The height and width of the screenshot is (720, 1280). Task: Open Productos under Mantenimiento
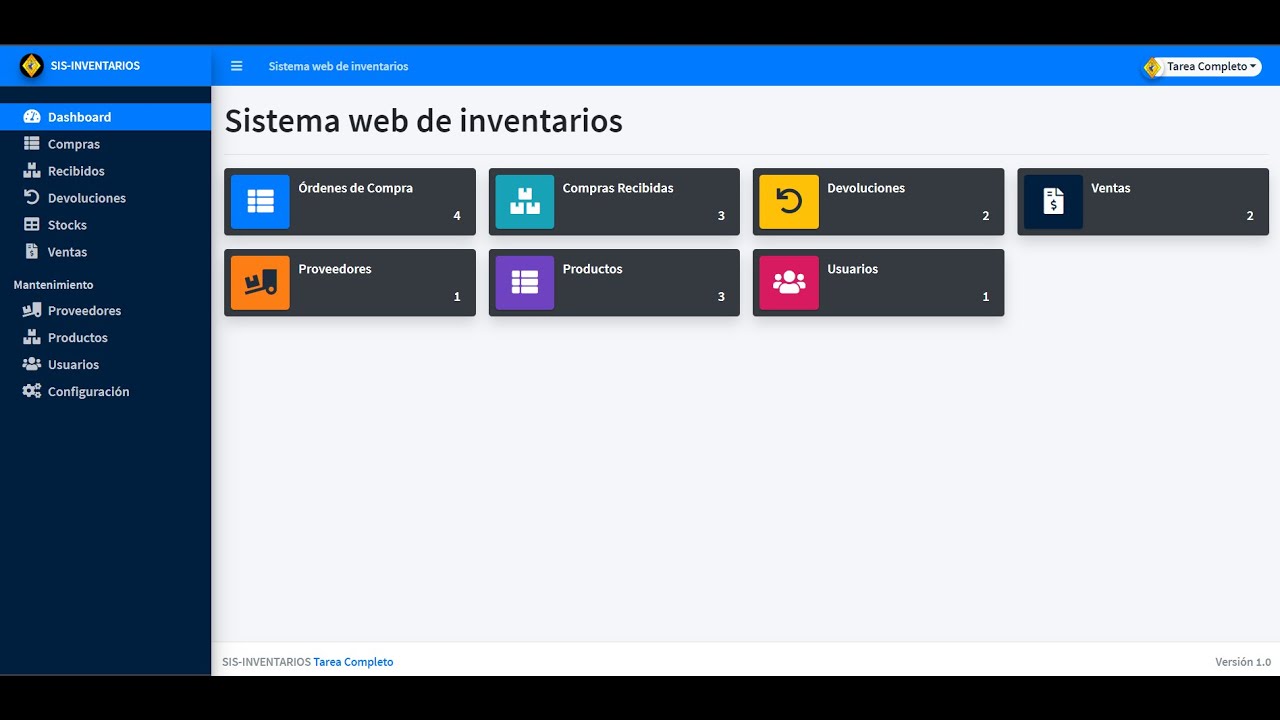[x=105, y=338]
